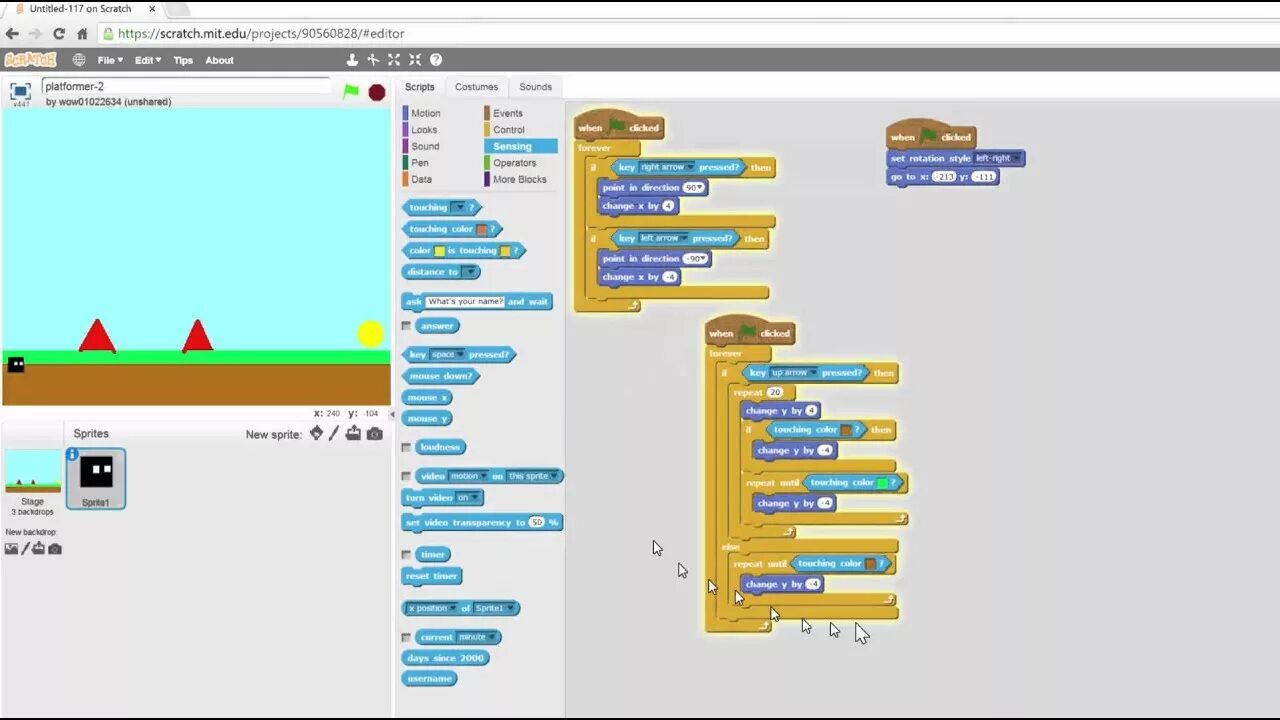Open the touching block dropdown in the palette
Screen dimensions: 1280x720
point(458,207)
